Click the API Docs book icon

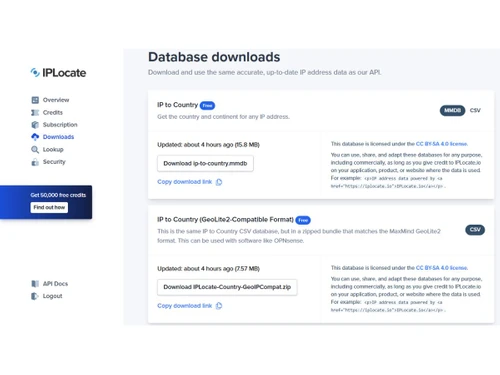pos(35,284)
